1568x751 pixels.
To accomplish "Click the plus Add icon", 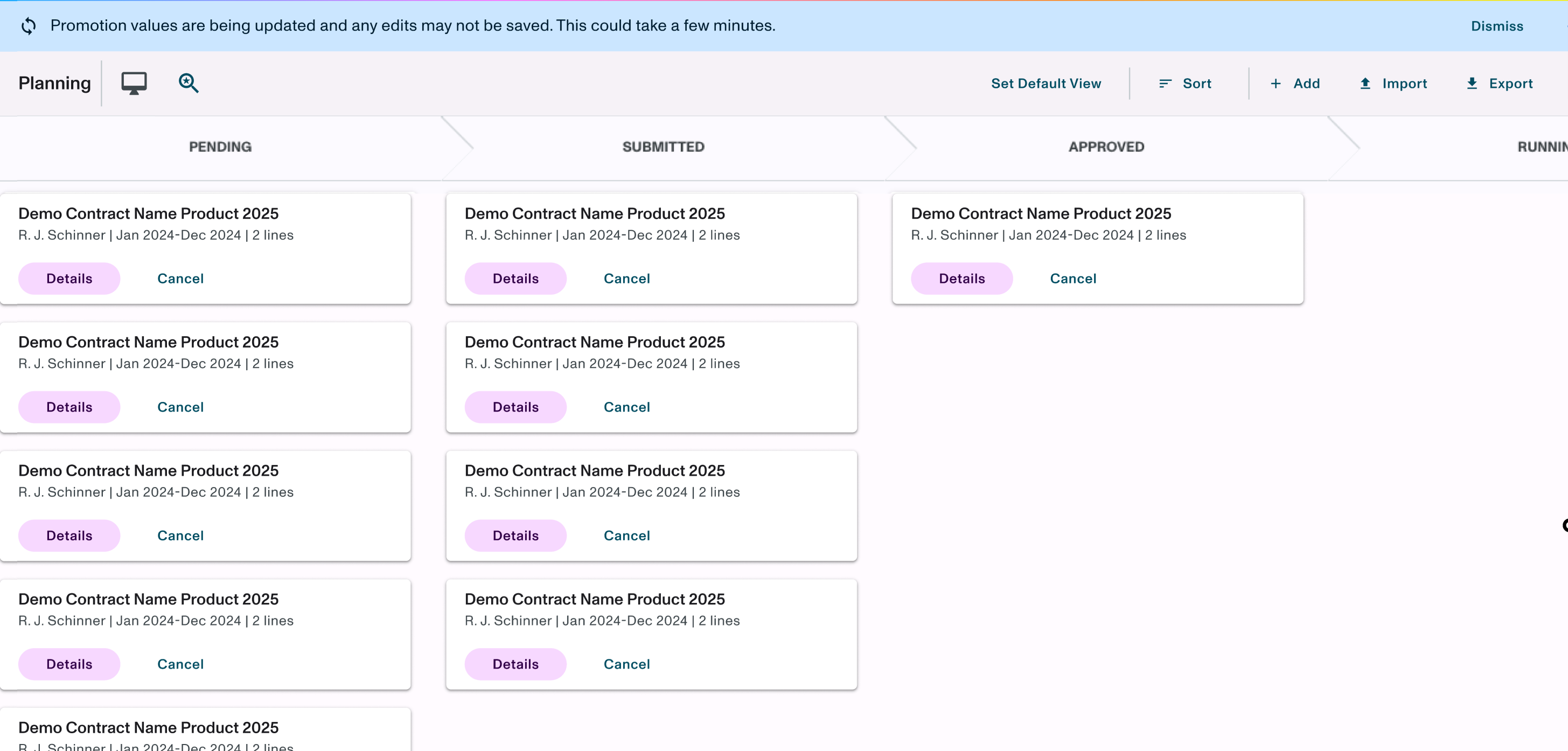I will point(1276,84).
